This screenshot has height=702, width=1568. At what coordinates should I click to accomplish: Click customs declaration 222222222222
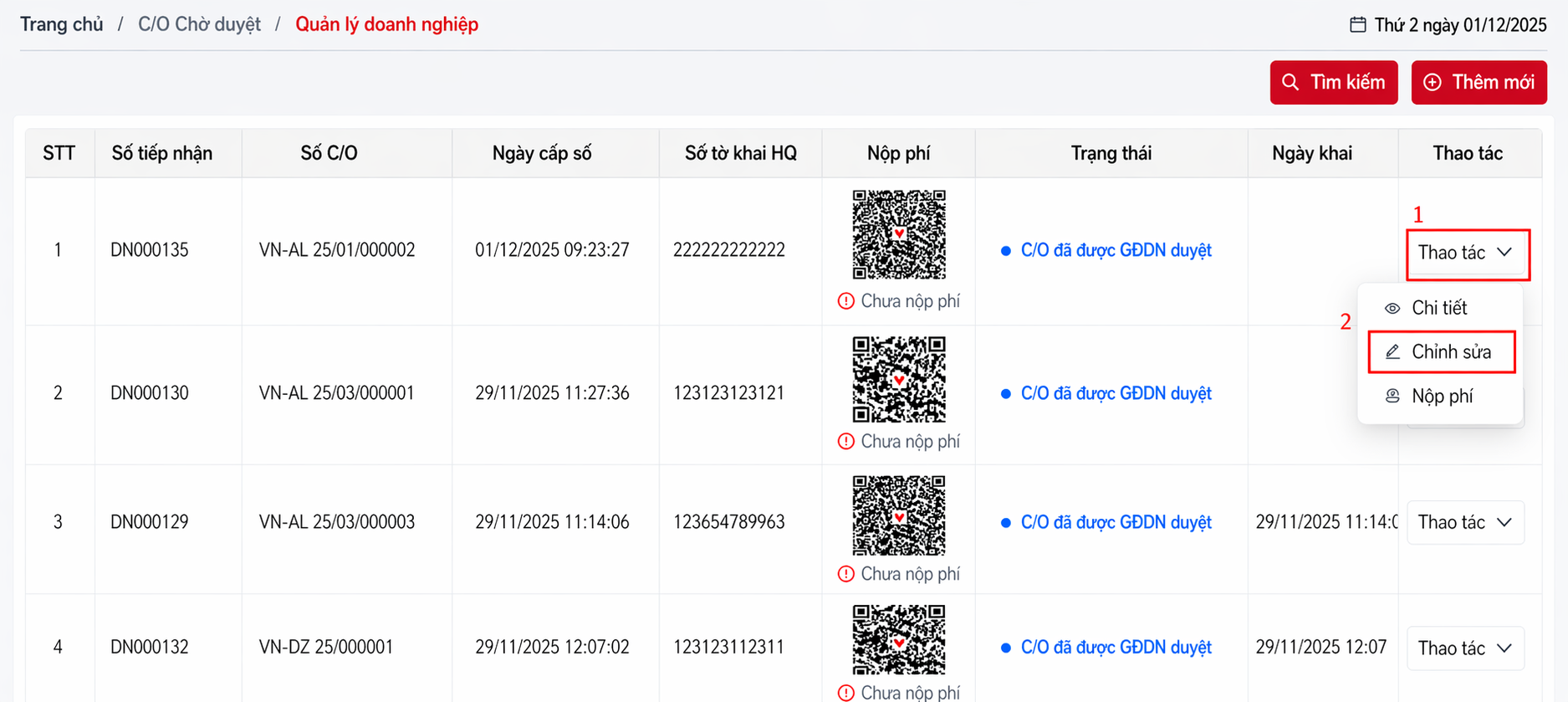click(x=729, y=250)
